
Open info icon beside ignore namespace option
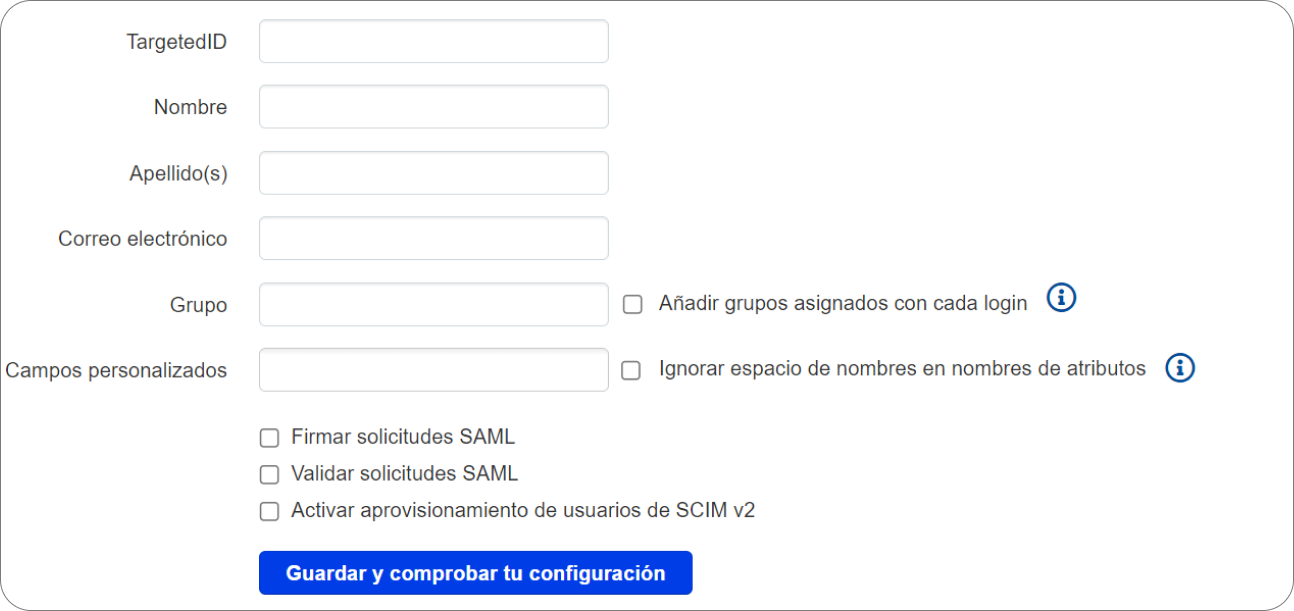(x=1180, y=368)
